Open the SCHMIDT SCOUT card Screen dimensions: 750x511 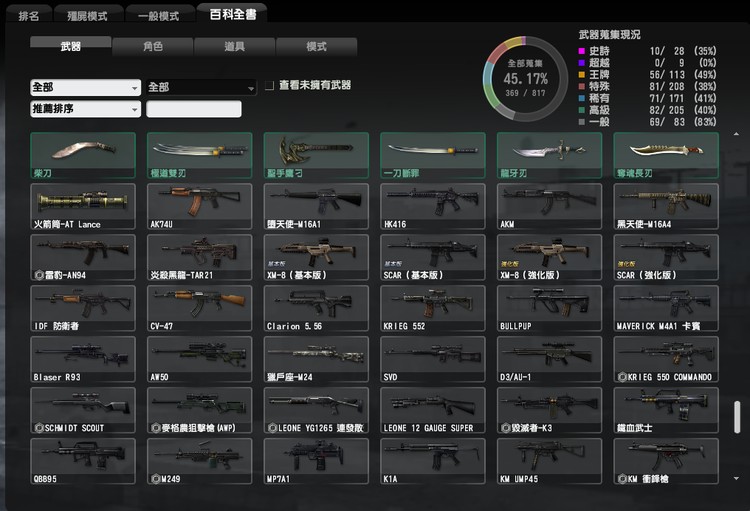pos(83,410)
